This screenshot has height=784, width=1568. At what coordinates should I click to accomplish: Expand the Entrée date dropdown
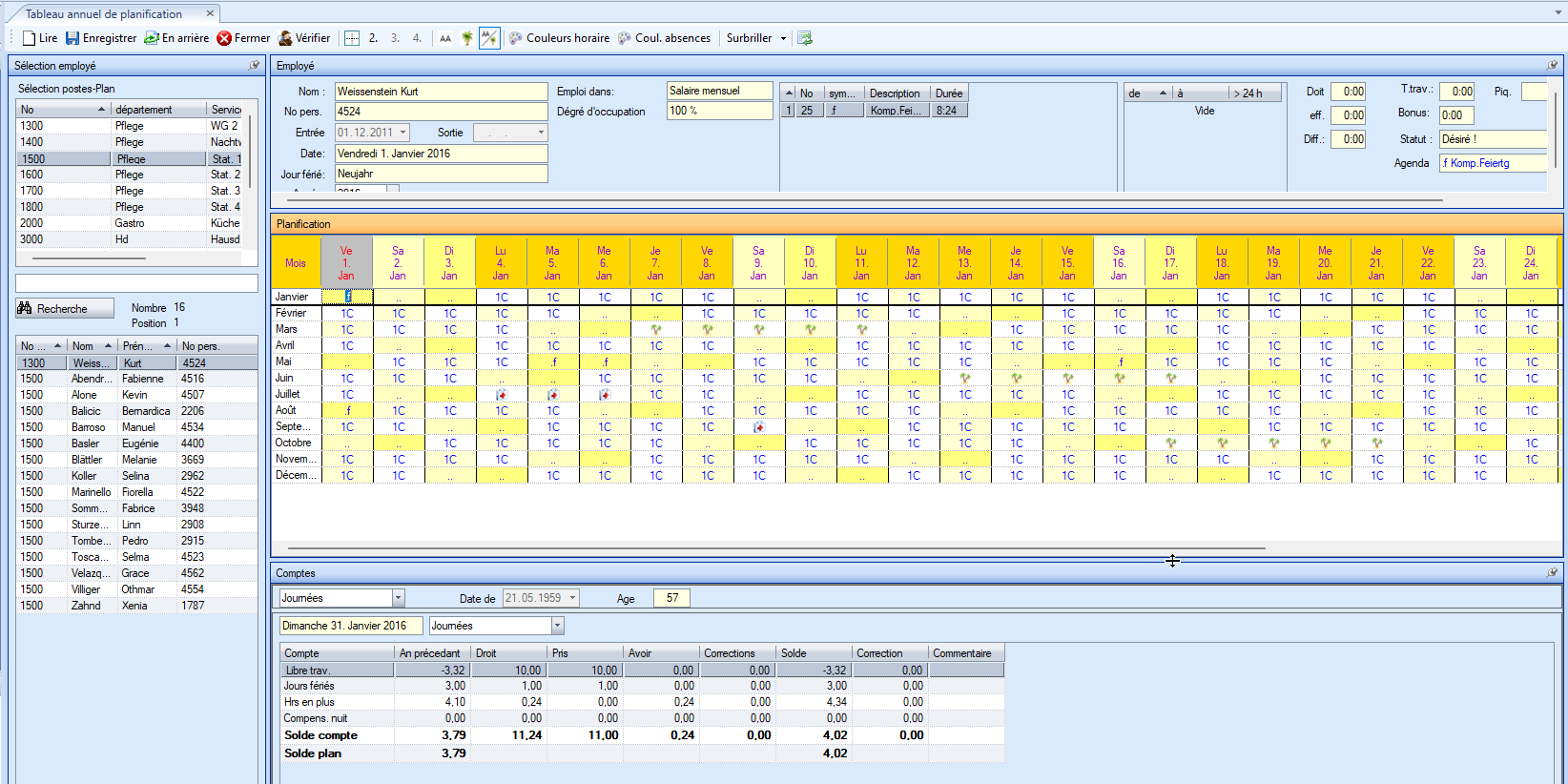(403, 133)
